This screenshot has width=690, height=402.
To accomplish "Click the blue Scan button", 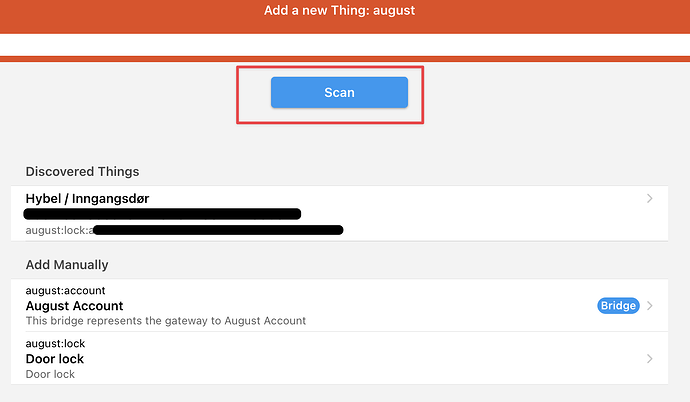I will (339, 92).
